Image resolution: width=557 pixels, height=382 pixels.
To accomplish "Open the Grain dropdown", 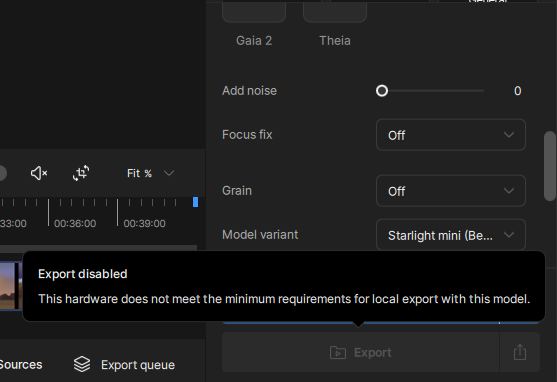I will point(450,191).
